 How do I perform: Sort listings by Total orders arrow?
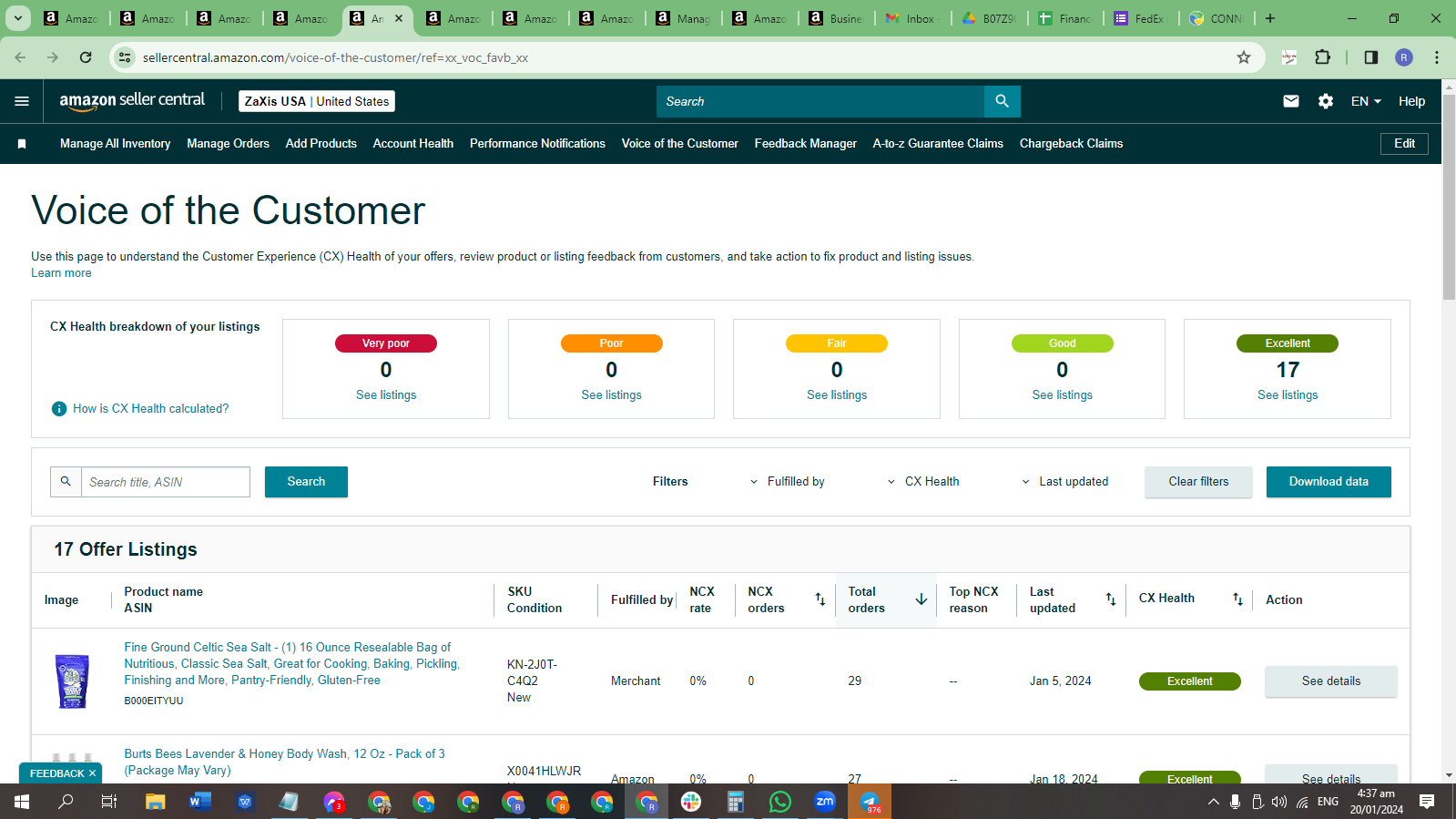pyautogui.click(x=921, y=599)
